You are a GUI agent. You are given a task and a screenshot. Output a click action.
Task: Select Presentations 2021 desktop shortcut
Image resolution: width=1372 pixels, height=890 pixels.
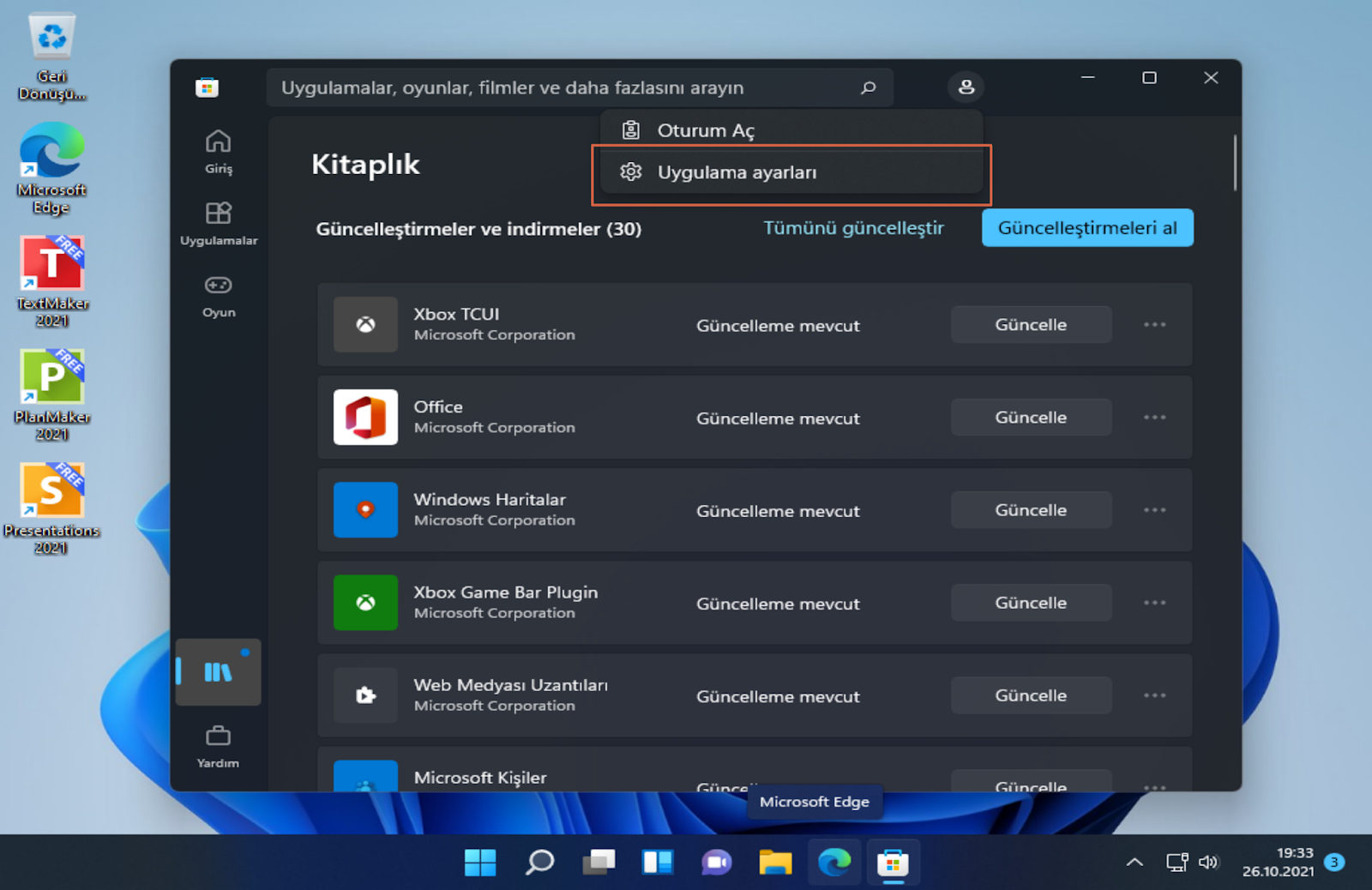point(51,509)
